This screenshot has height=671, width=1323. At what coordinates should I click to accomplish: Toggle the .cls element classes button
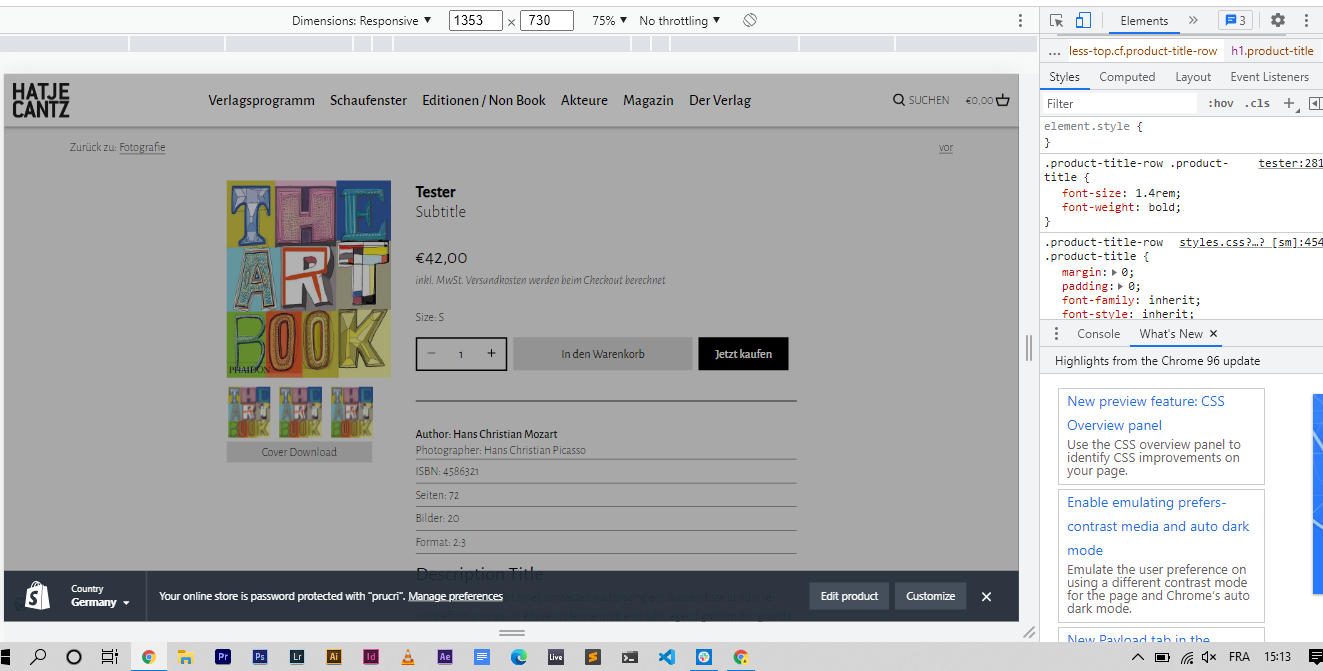click(x=1258, y=103)
